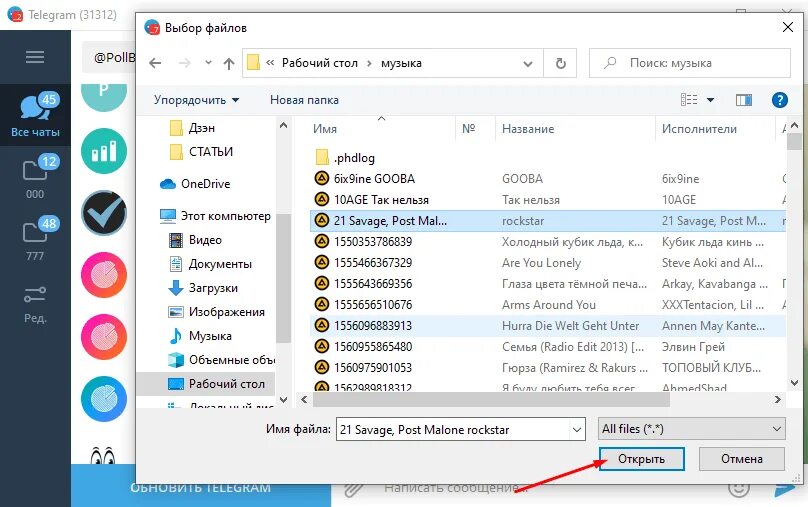Viewport: 808px width, 507px height.
Task: Select file 1555643669356
Action: 373,284
